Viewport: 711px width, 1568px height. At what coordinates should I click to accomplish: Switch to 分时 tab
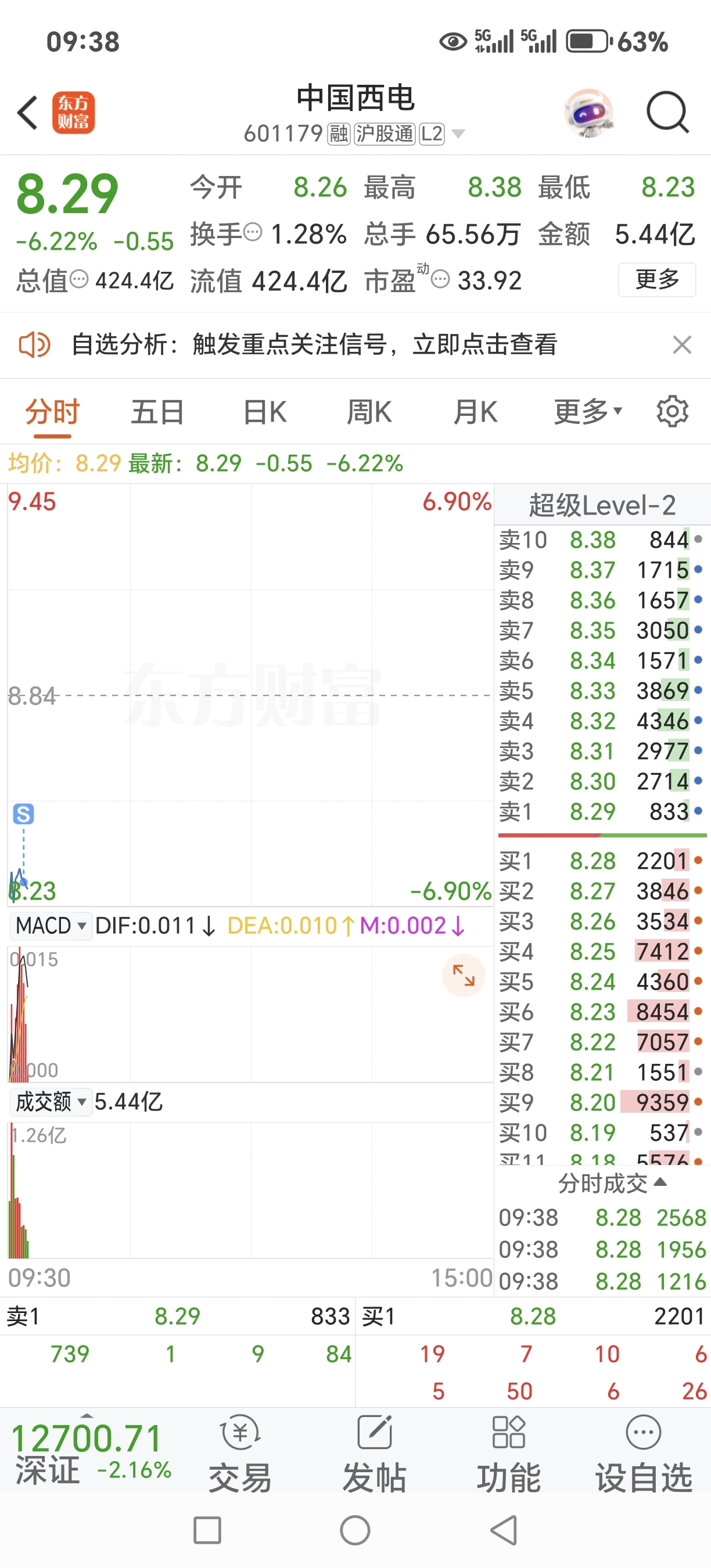[x=52, y=412]
